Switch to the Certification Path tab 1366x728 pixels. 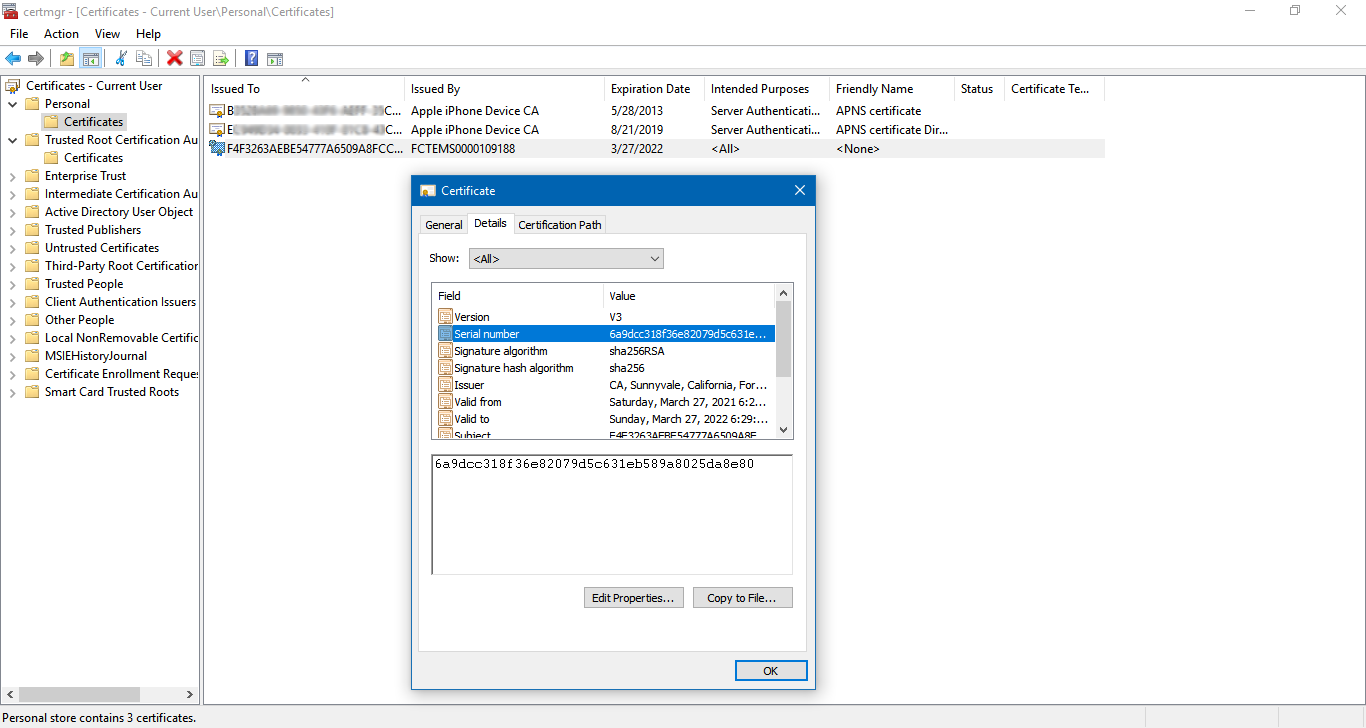[x=559, y=225]
